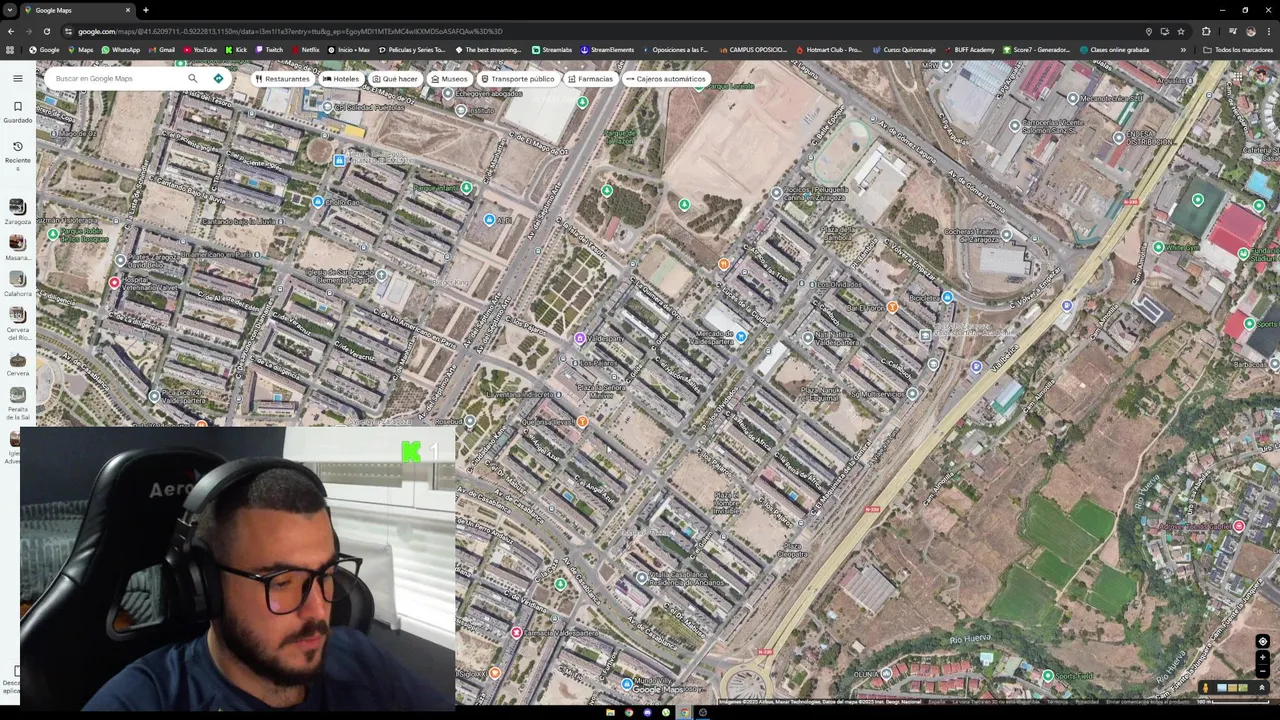The height and width of the screenshot is (720, 1280).
Task: Open the Kick bookmark
Action: [236, 50]
